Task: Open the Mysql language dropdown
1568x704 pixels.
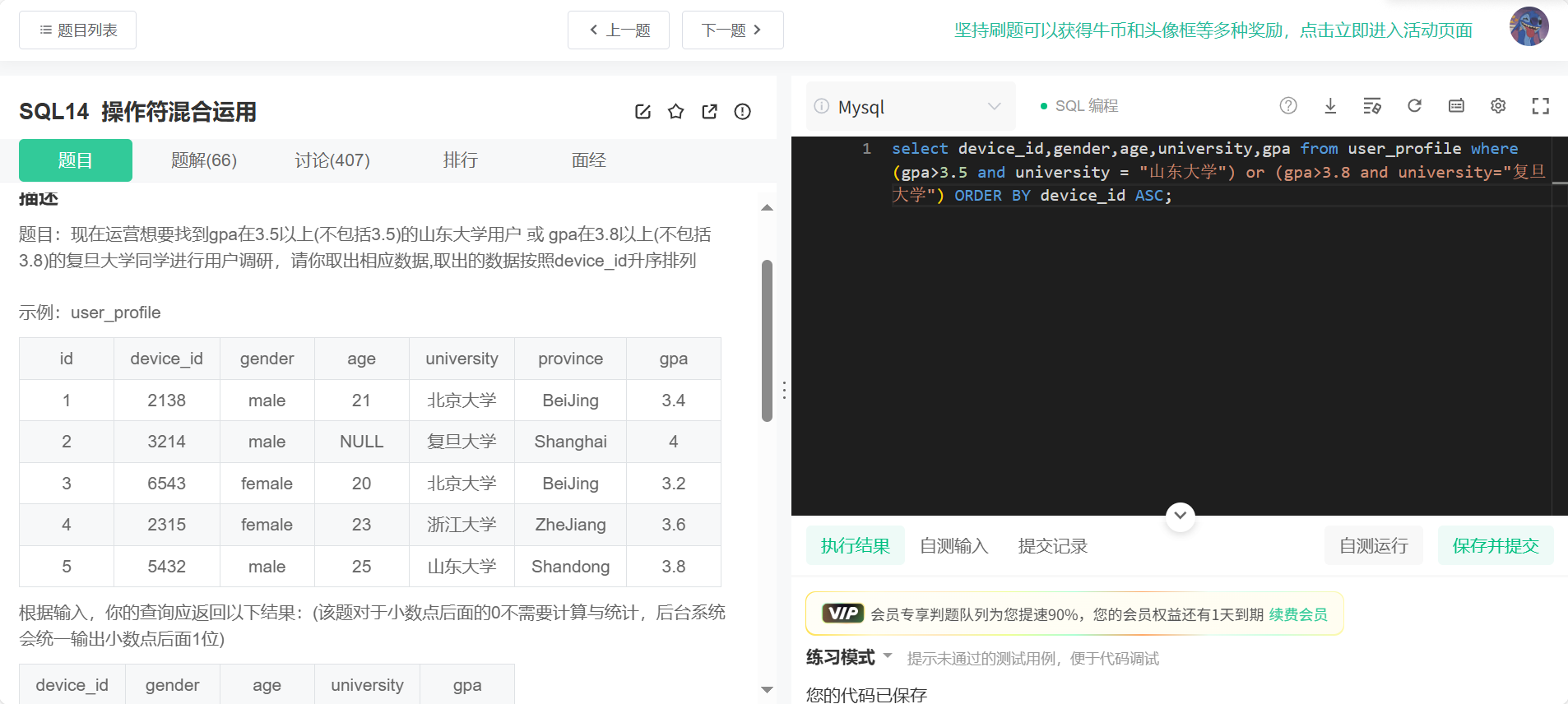Action: (x=912, y=106)
